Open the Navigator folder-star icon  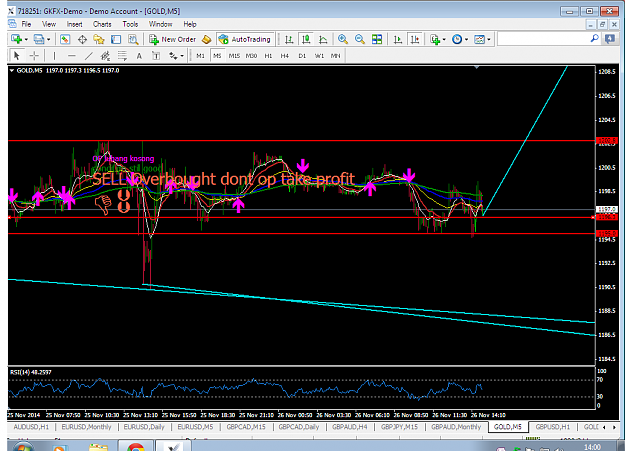pyautogui.click(x=99, y=39)
